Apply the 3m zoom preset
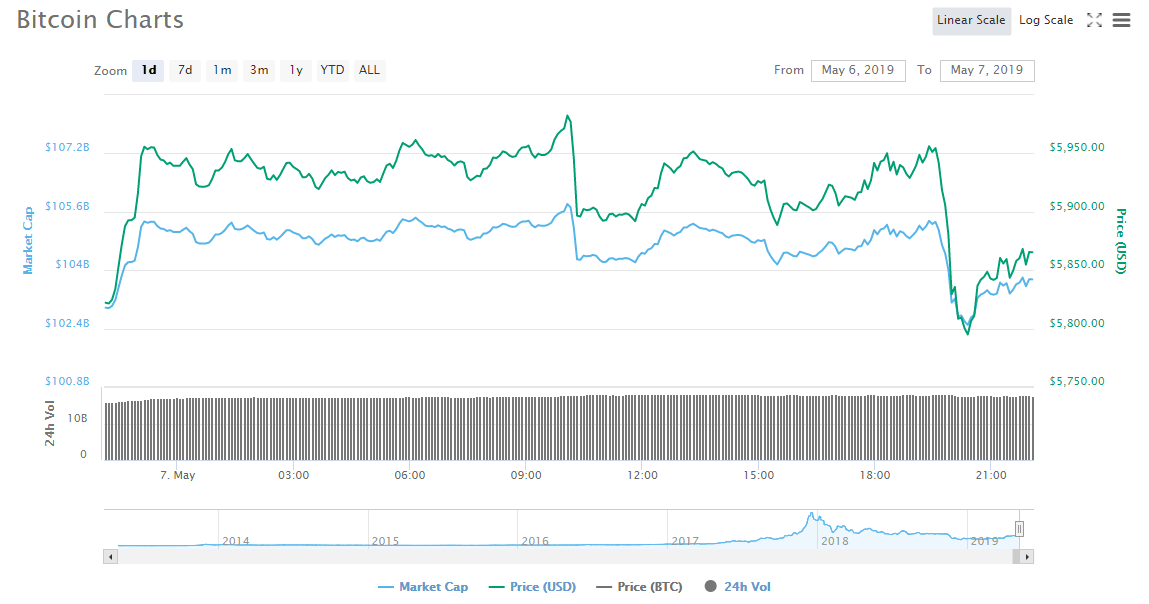The height and width of the screenshot is (604, 1149). coord(259,70)
